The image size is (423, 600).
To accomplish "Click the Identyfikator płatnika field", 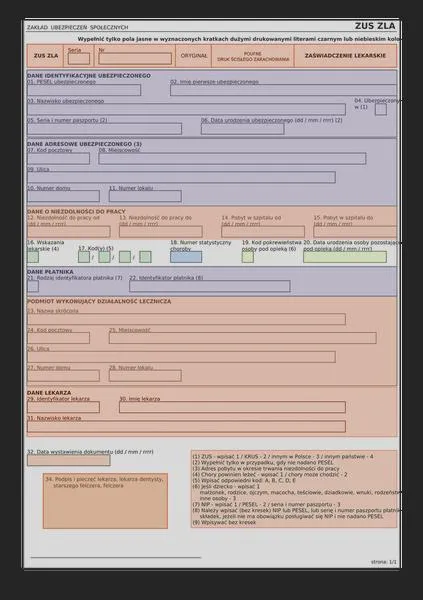I will [210, 286].
